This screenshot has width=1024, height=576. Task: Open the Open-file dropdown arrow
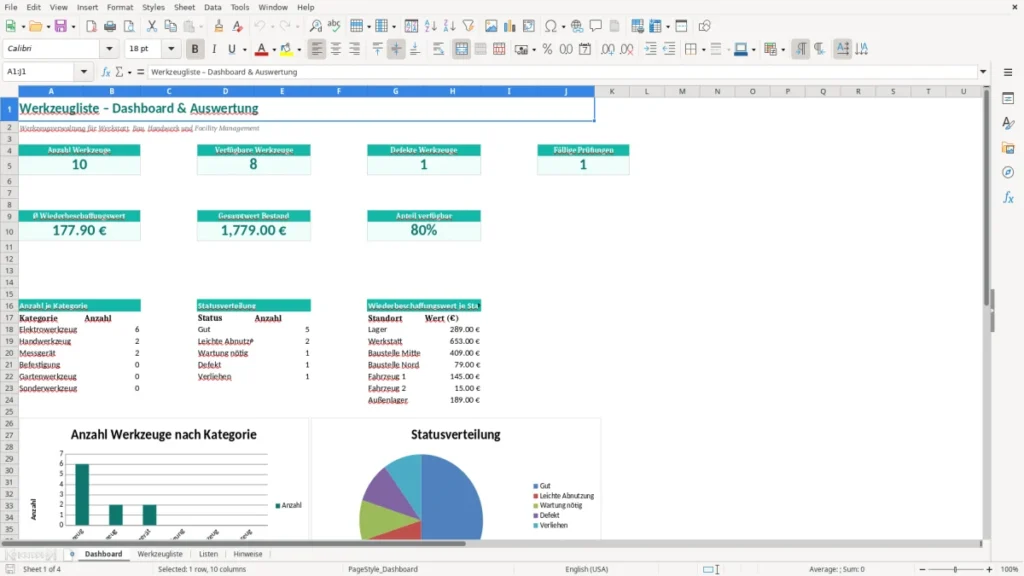click(x=48, y=27)
